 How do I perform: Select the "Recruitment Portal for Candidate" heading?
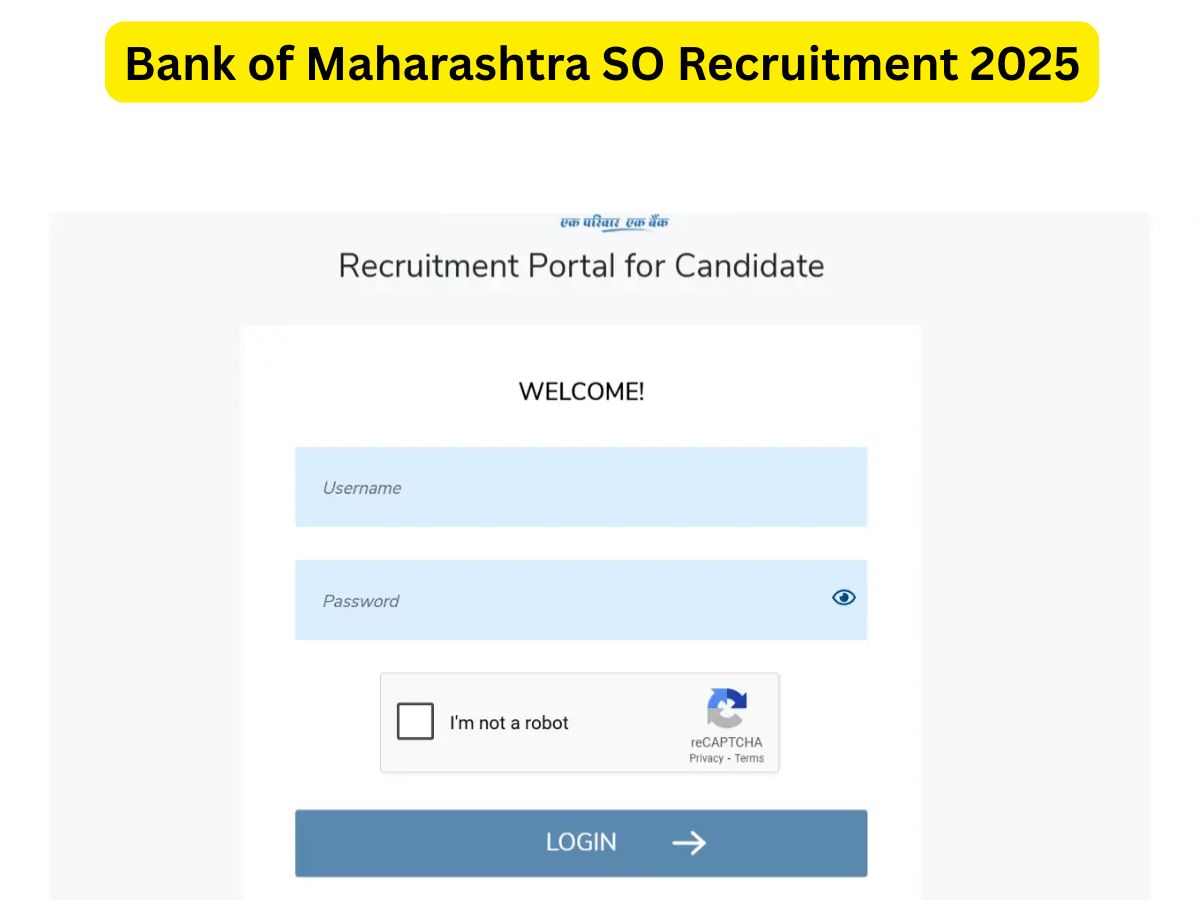581,266
